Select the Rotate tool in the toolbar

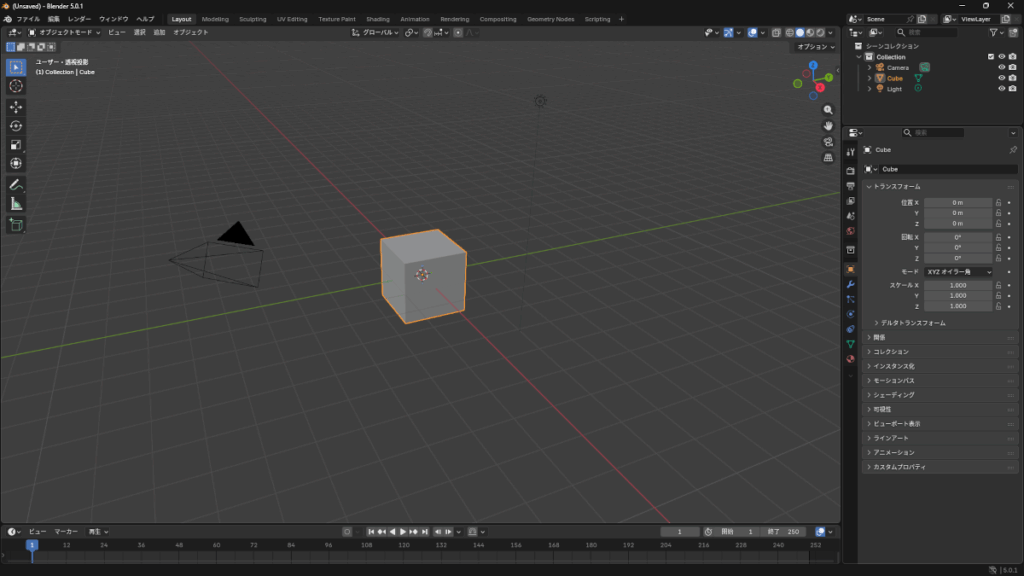point(16,126)
